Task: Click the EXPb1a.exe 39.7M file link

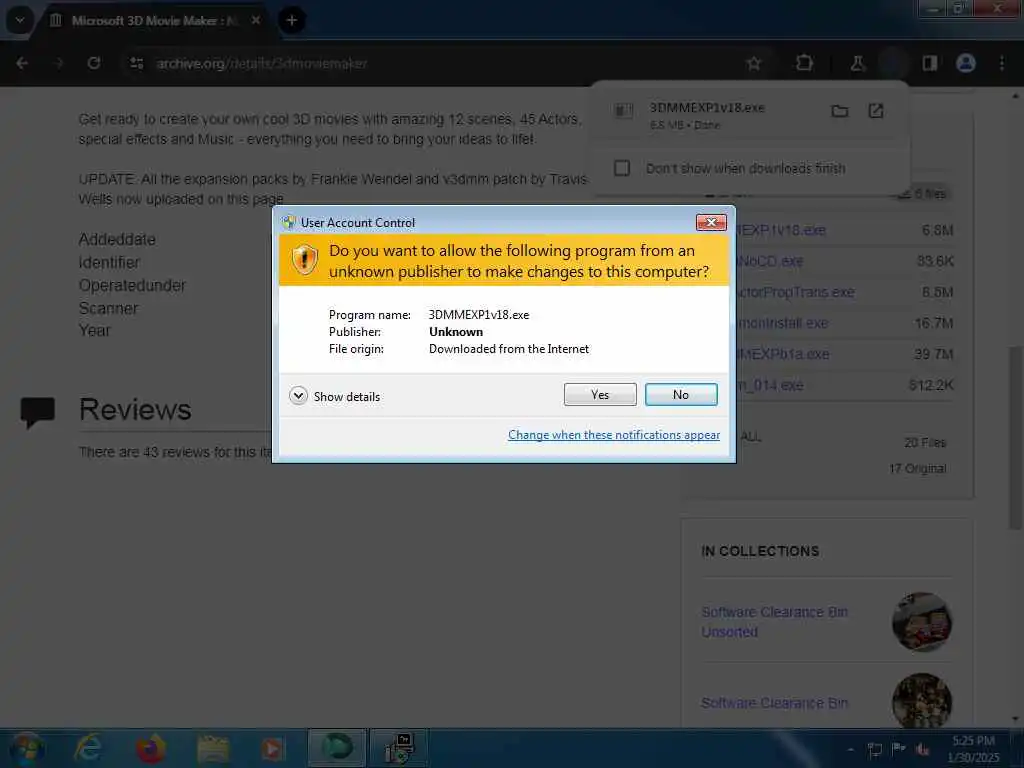Action: (x=783, y=354)
